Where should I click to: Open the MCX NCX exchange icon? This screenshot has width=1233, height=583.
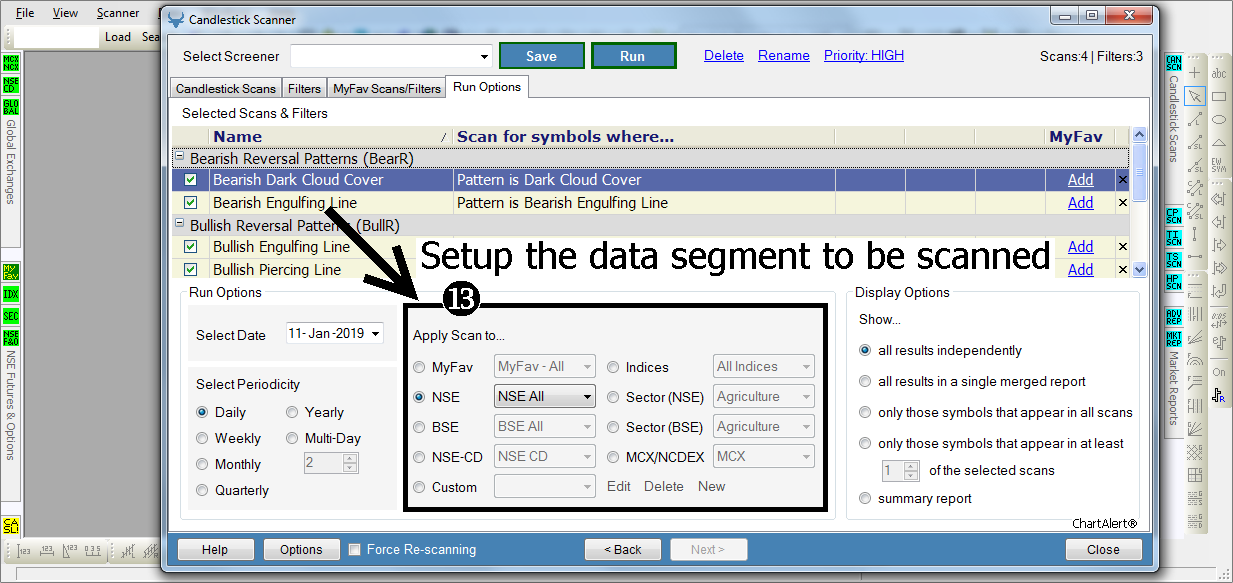(11, 62)
